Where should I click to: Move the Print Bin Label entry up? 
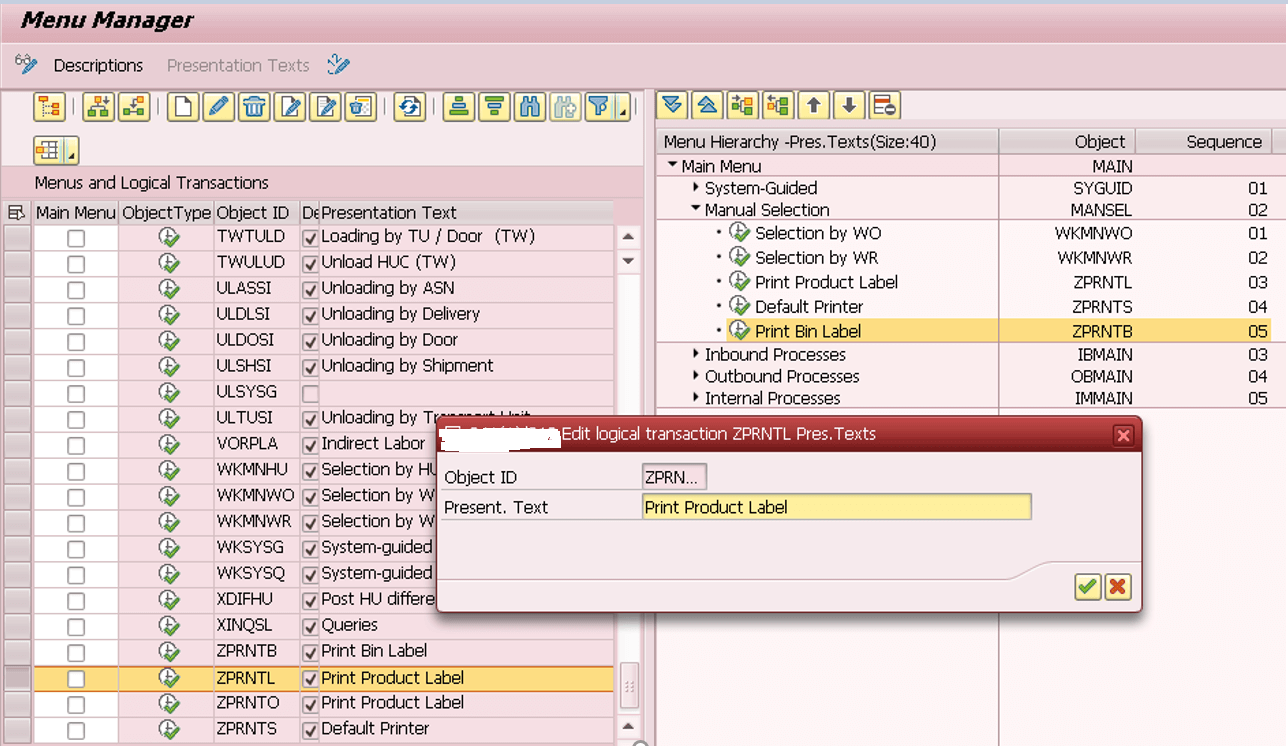(813, 104)
